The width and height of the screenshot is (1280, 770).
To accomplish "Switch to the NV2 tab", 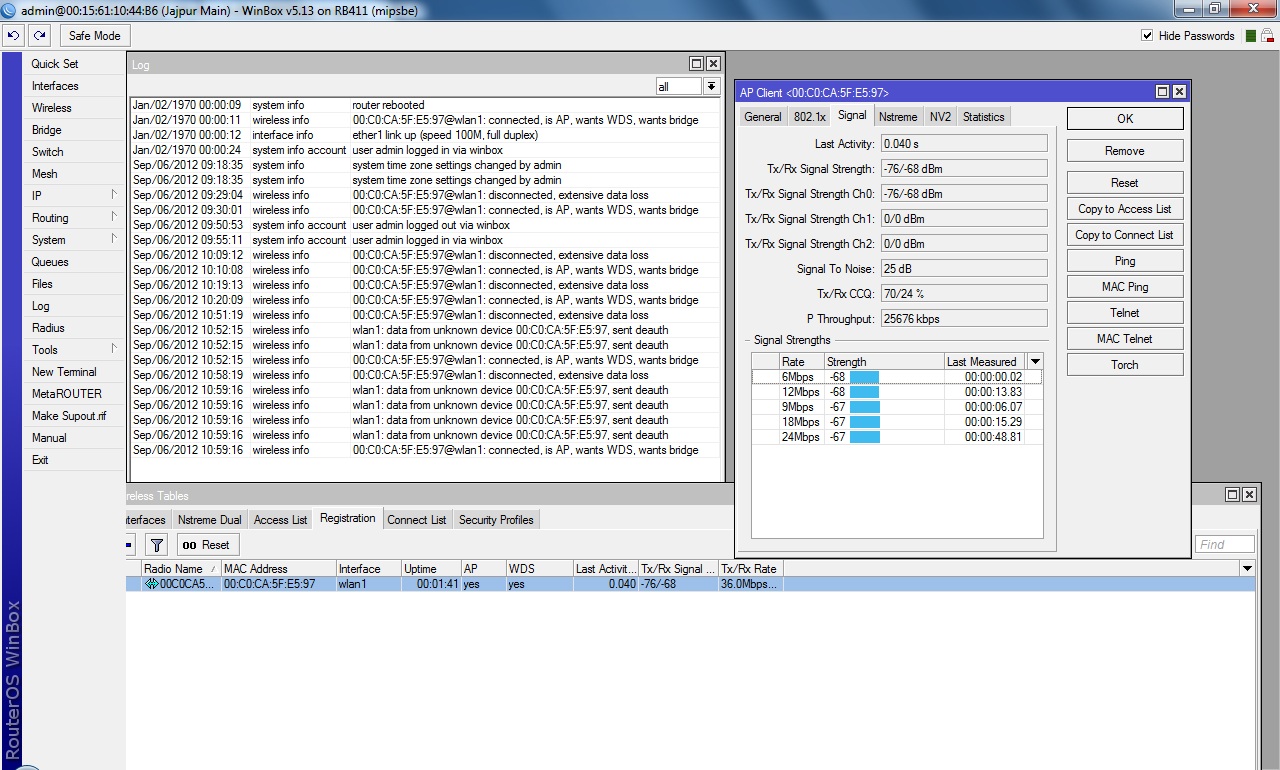I will pos(940,117).
